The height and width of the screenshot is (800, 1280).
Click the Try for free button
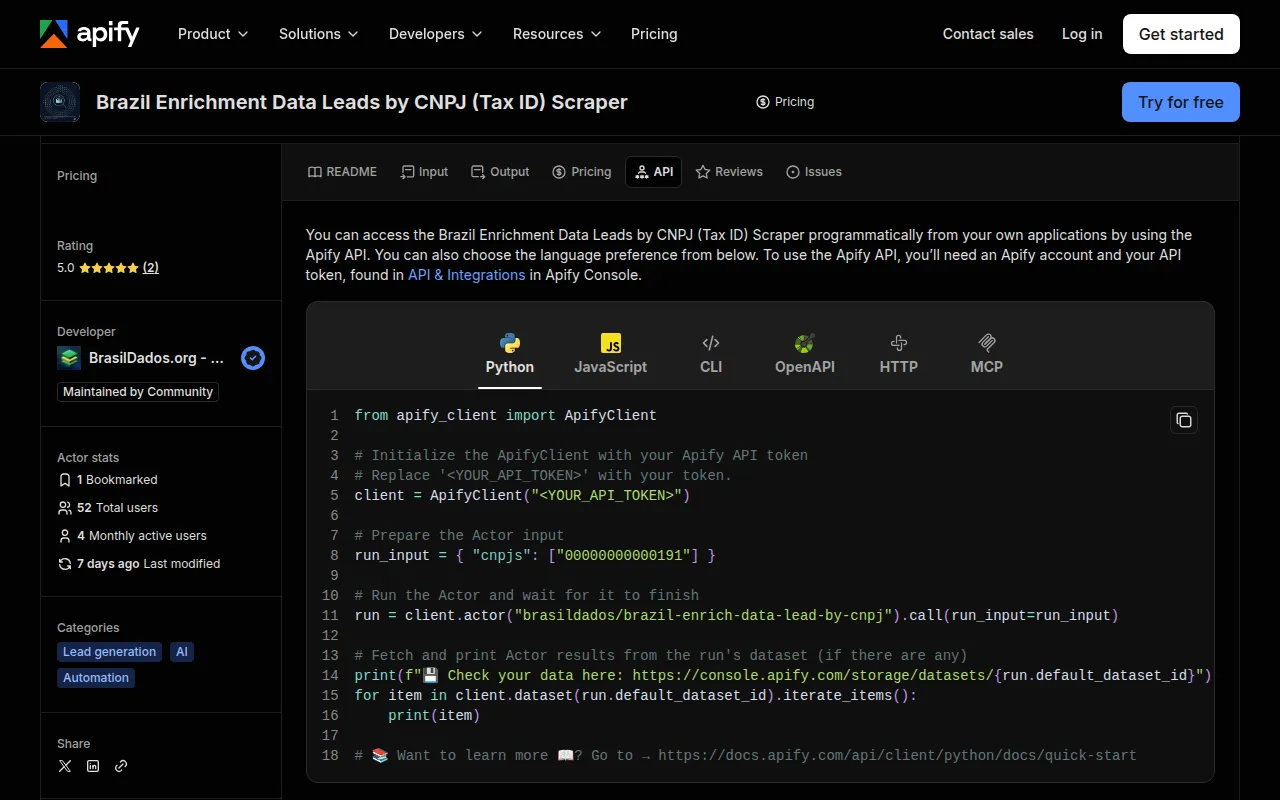[1181, 102]
